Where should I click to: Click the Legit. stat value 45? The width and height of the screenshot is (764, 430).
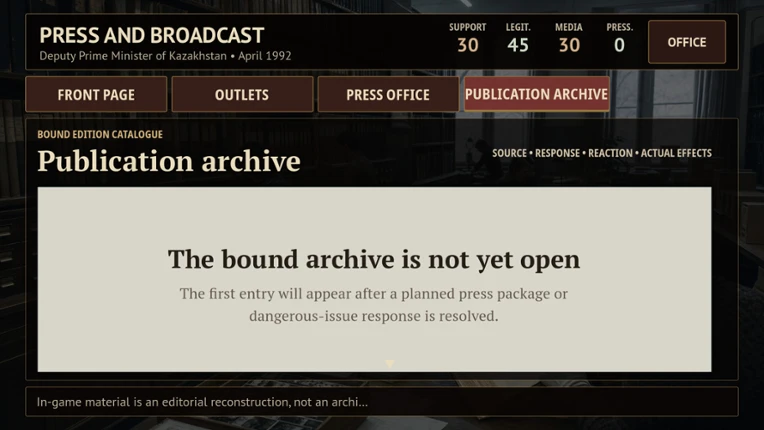[x=518, y=45]
